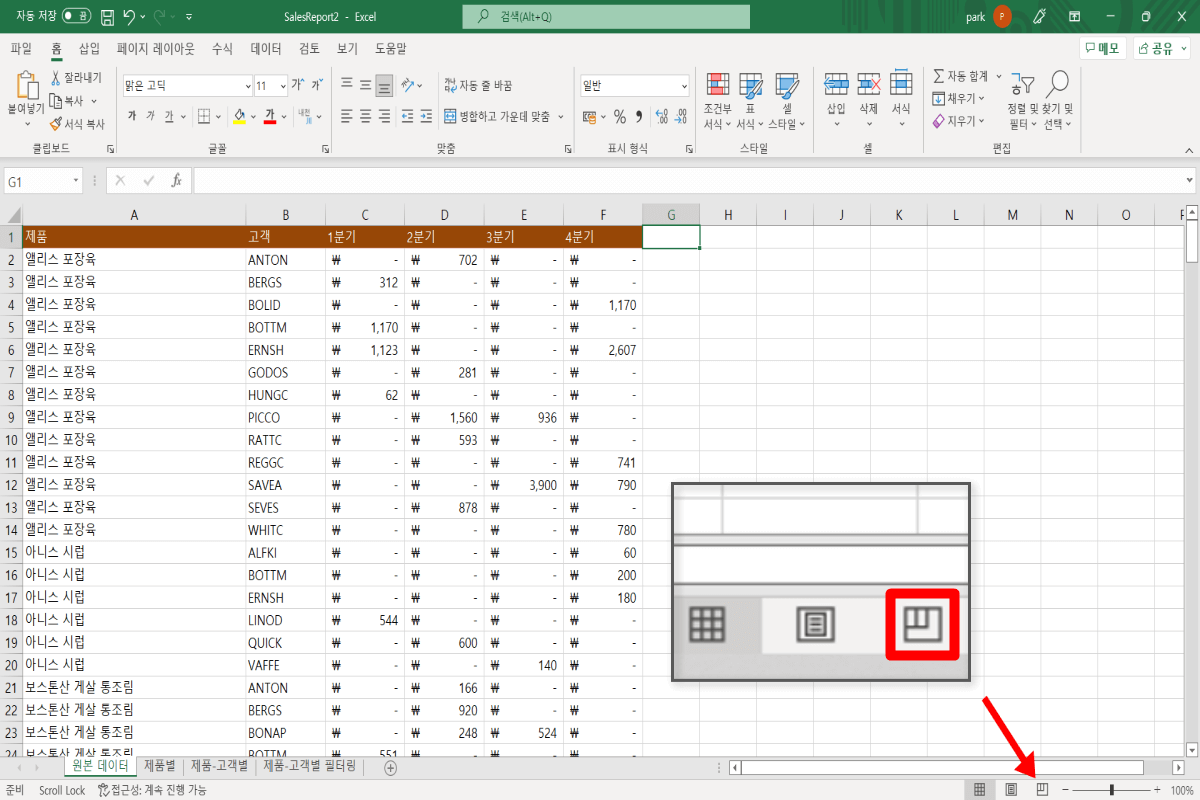
Task: Increase font size with the larger 가 icon
Action: (x=297, y=85)
